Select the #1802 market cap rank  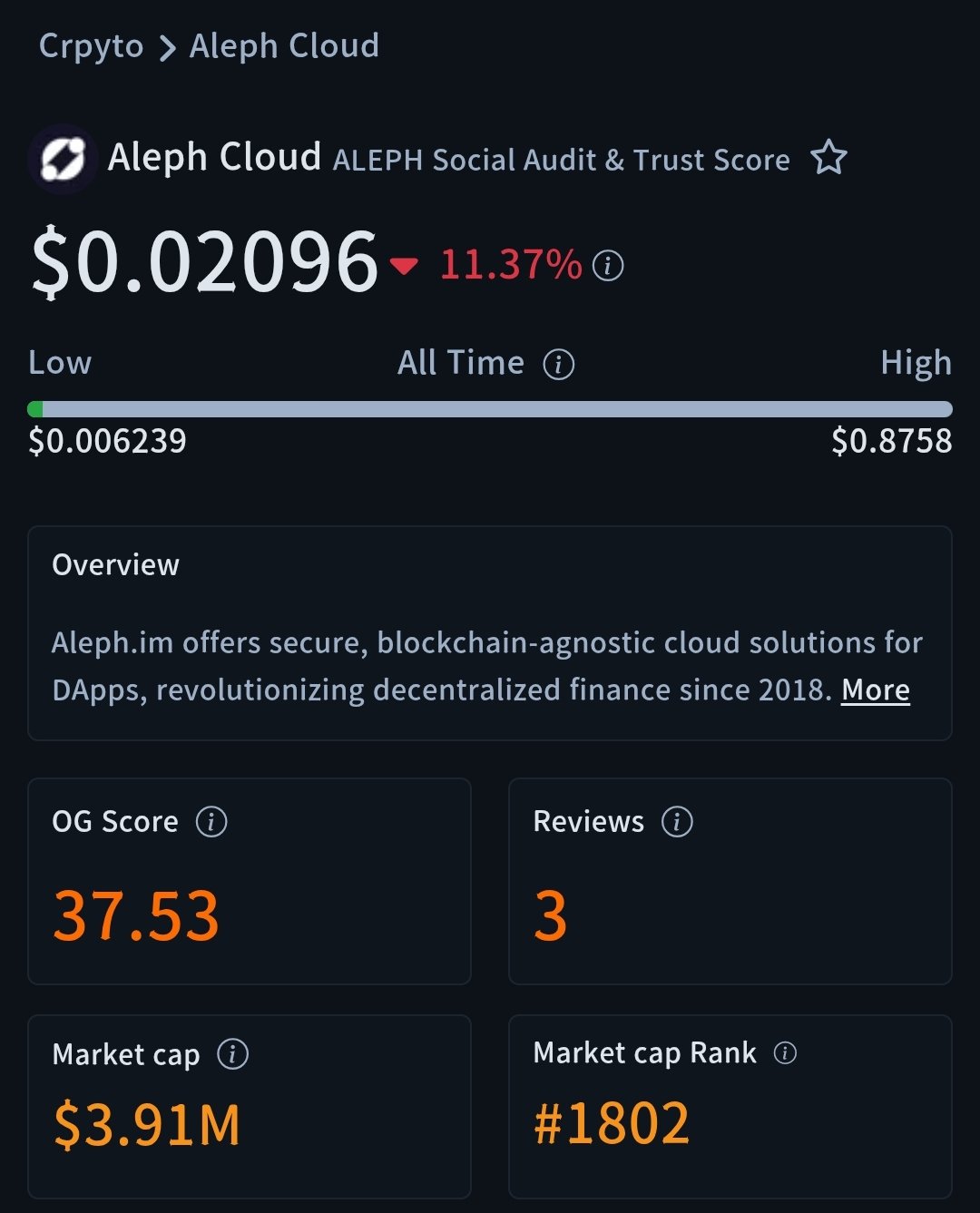pos(612,1123)
